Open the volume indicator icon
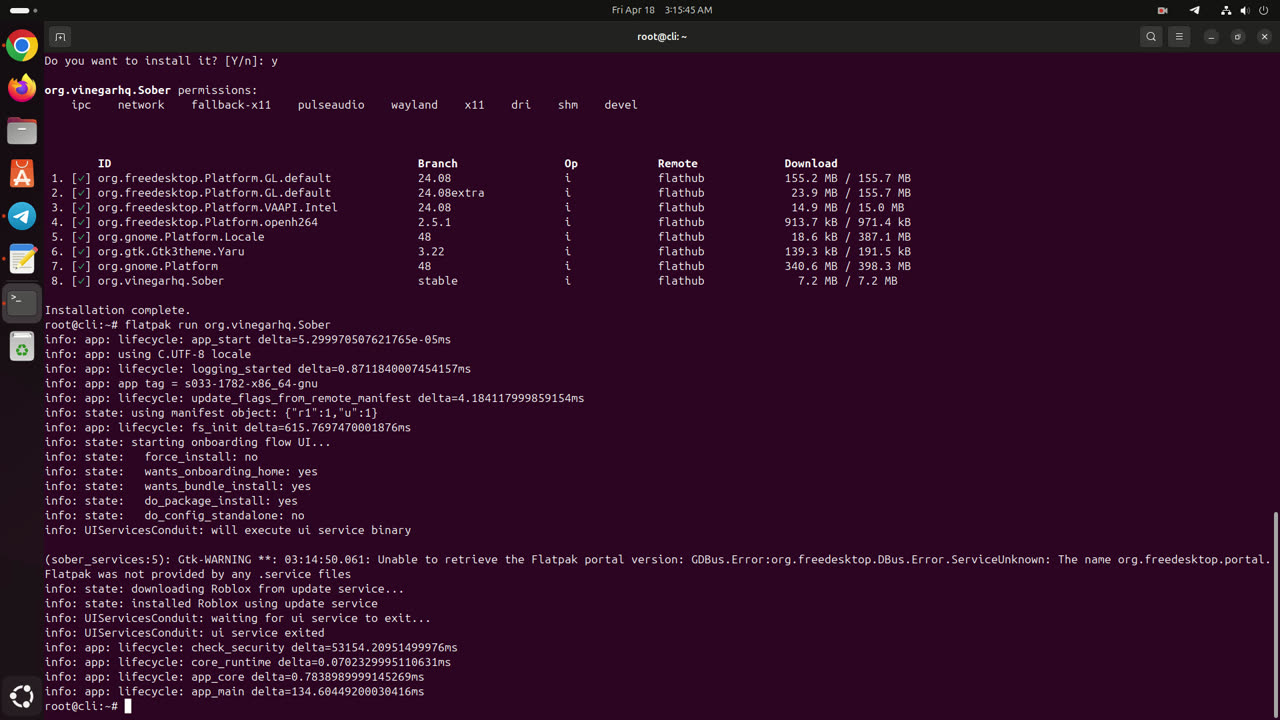The image size is (1280, 720). (x=1245, y=10)
